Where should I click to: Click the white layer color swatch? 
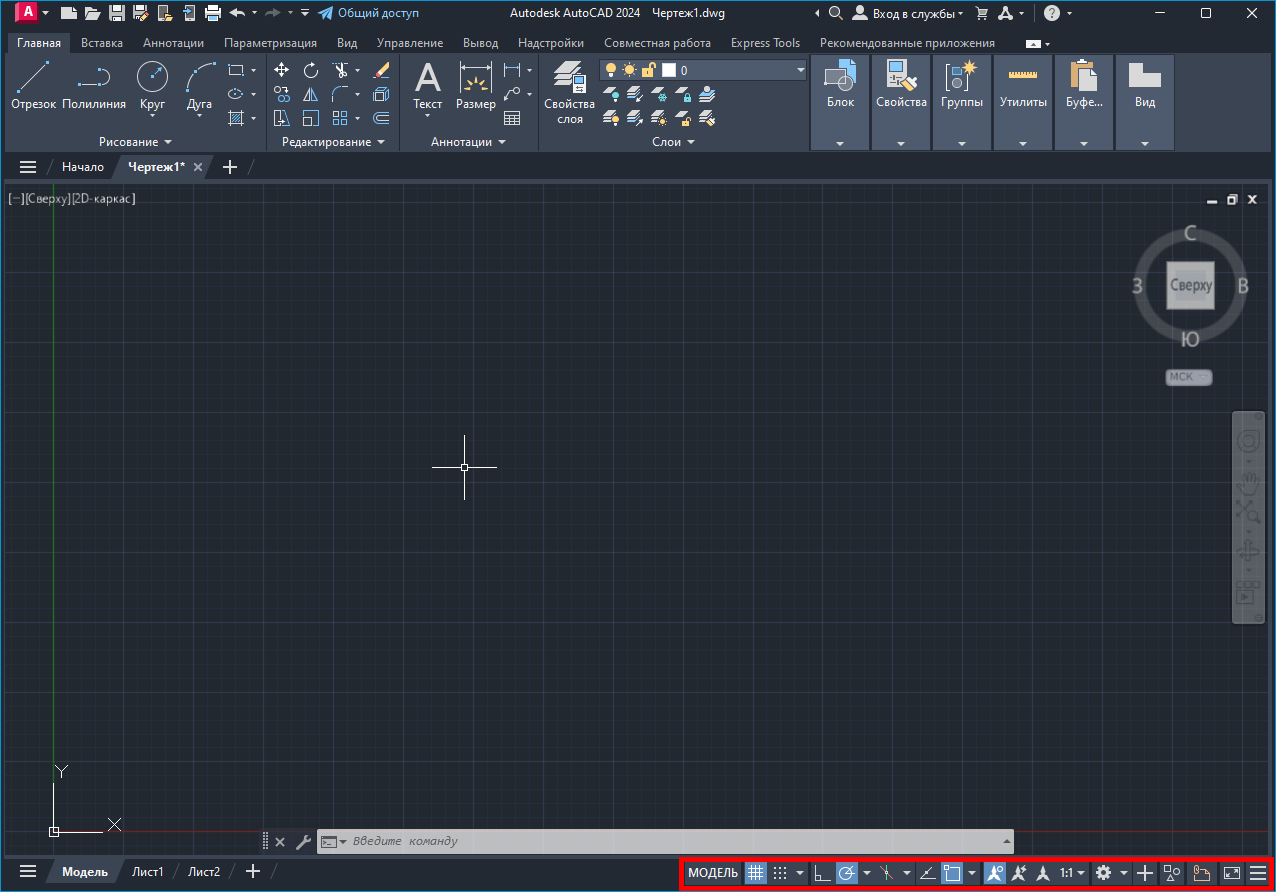click(669, 70)
